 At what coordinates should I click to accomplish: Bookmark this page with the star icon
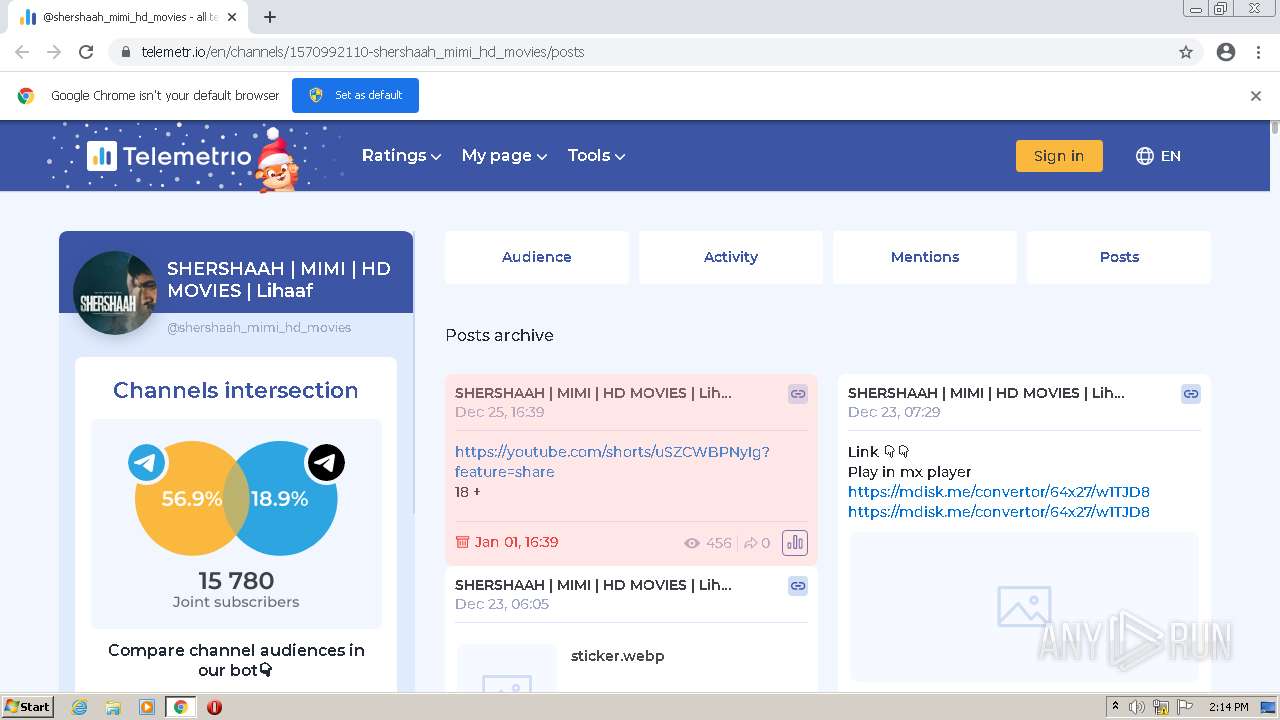point(1186,52)
